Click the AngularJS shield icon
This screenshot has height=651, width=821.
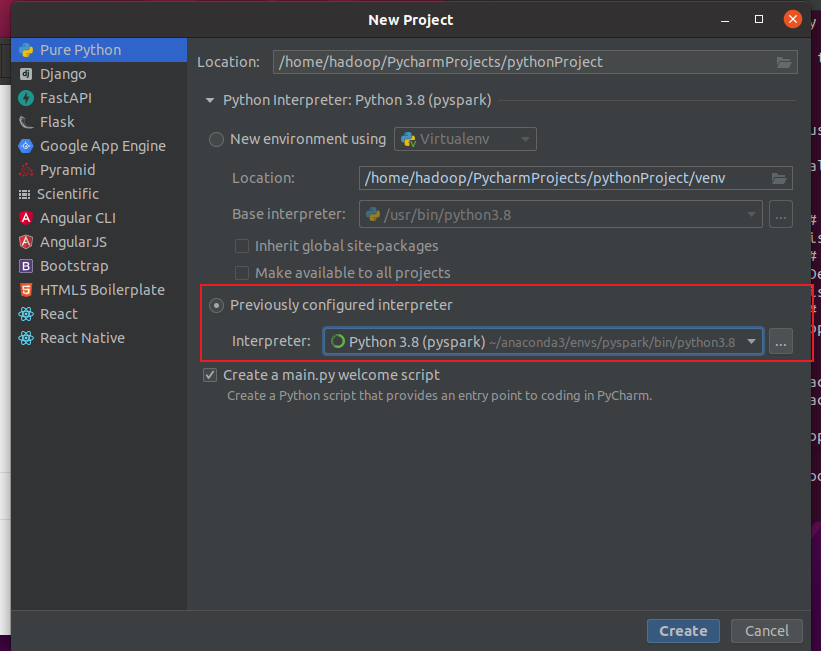click(26, 242)
